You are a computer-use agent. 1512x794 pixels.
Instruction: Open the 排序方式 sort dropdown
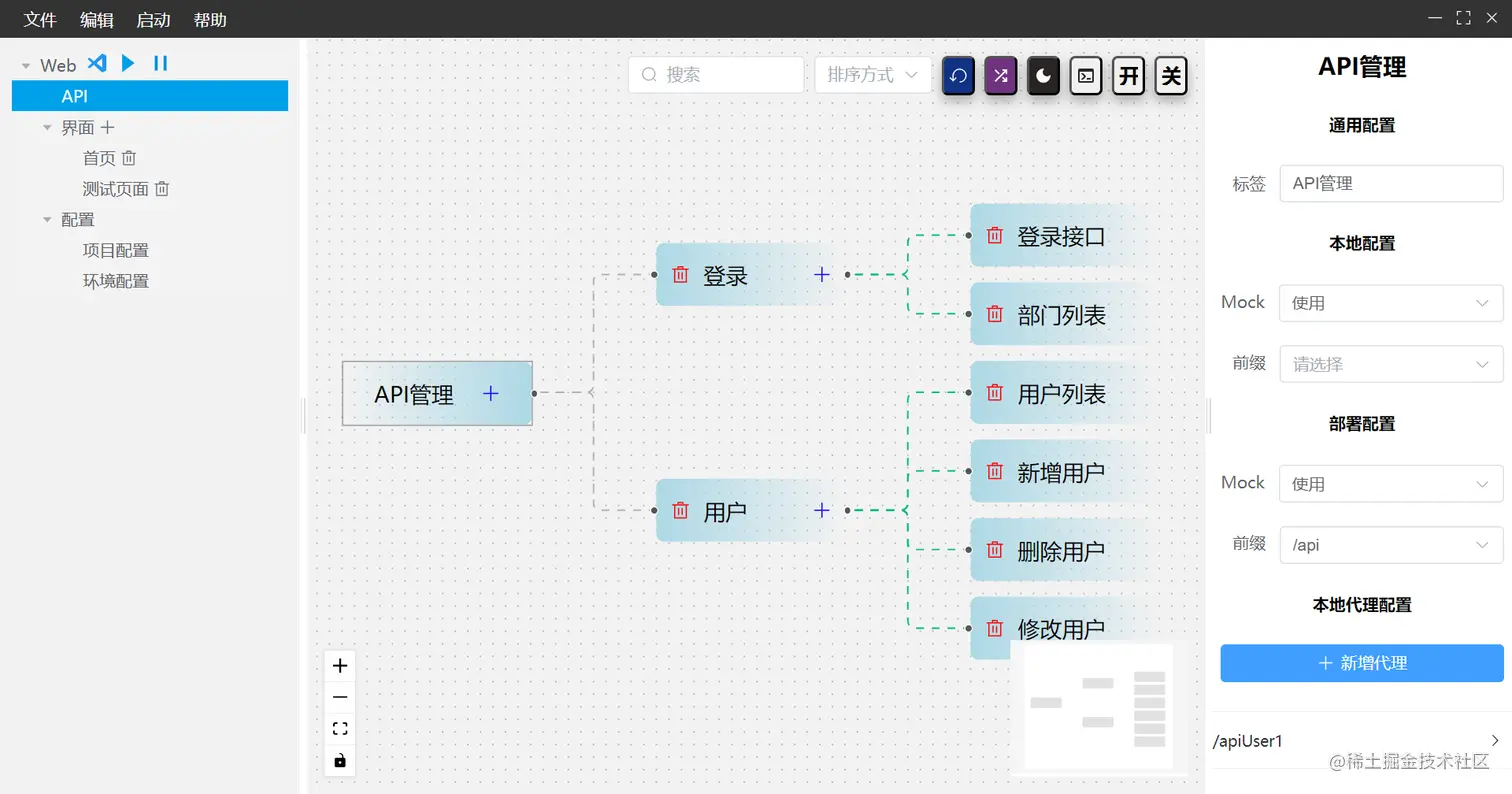click(872, 75)
